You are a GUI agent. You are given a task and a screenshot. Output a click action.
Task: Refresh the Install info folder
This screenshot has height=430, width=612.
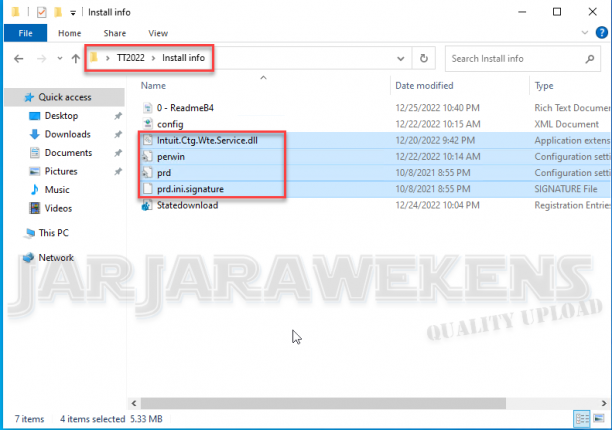tap(423, 59)
